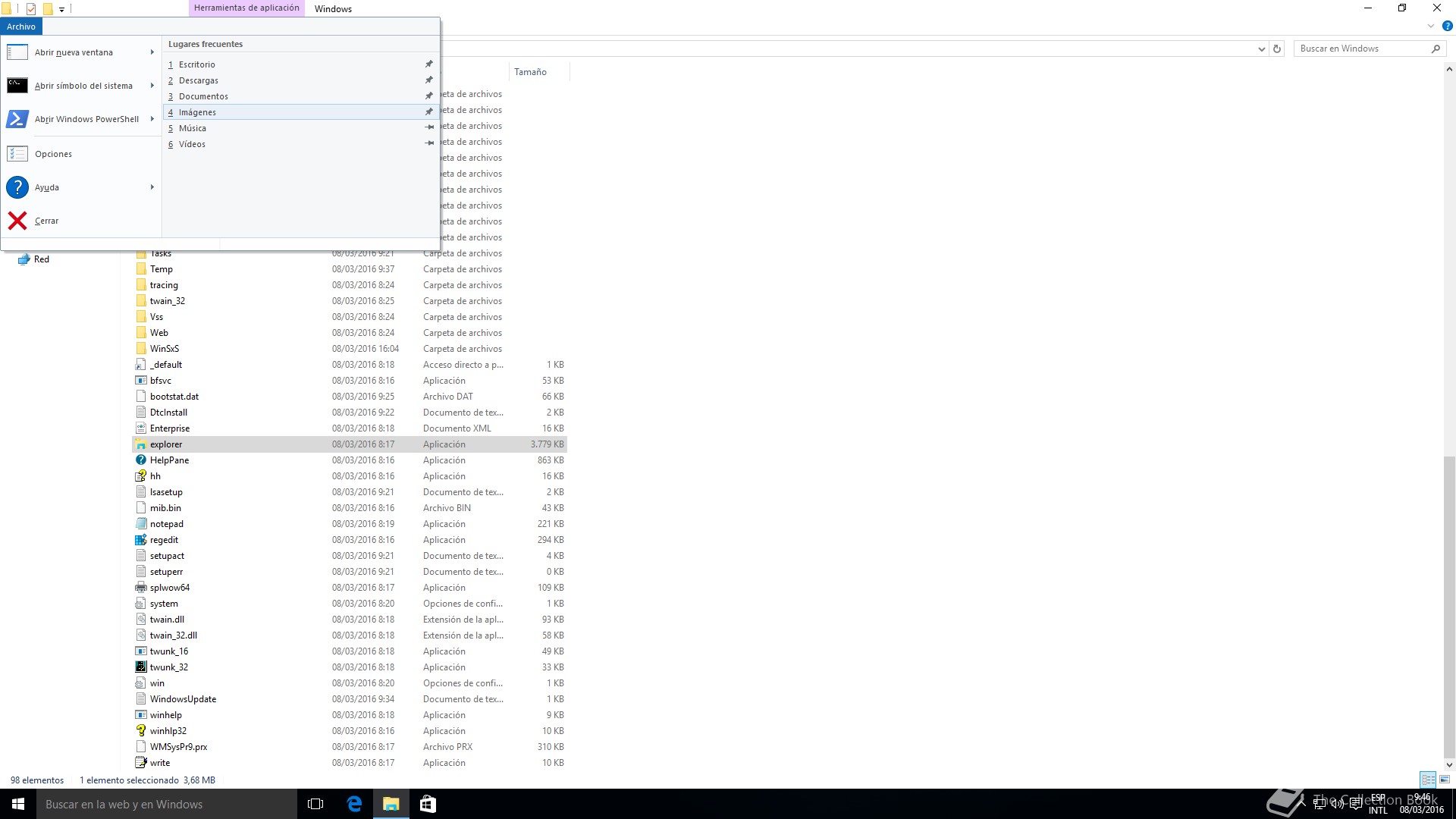Viewport: 1456px width, 819px height.
Task: Open the quick access toolbar customize dropdown
Action: click(x=62, y=10)
